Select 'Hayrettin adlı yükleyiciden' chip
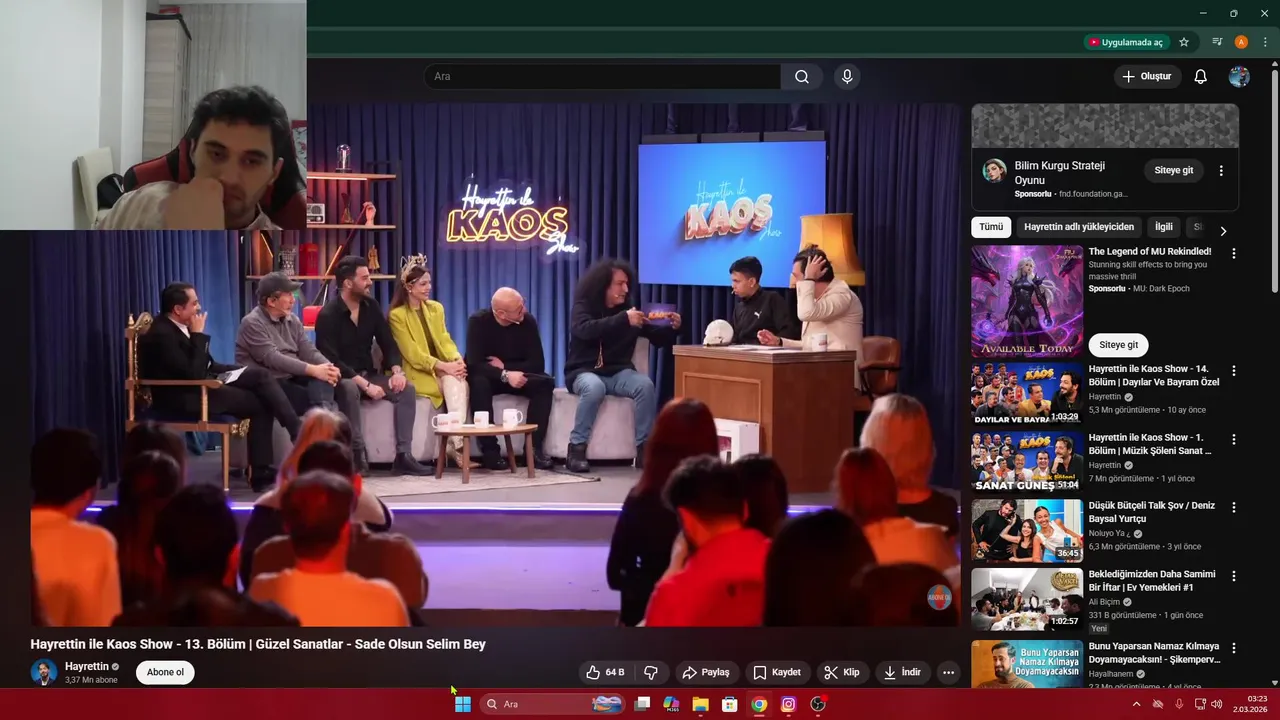1280x720 pixels. 1079,227
